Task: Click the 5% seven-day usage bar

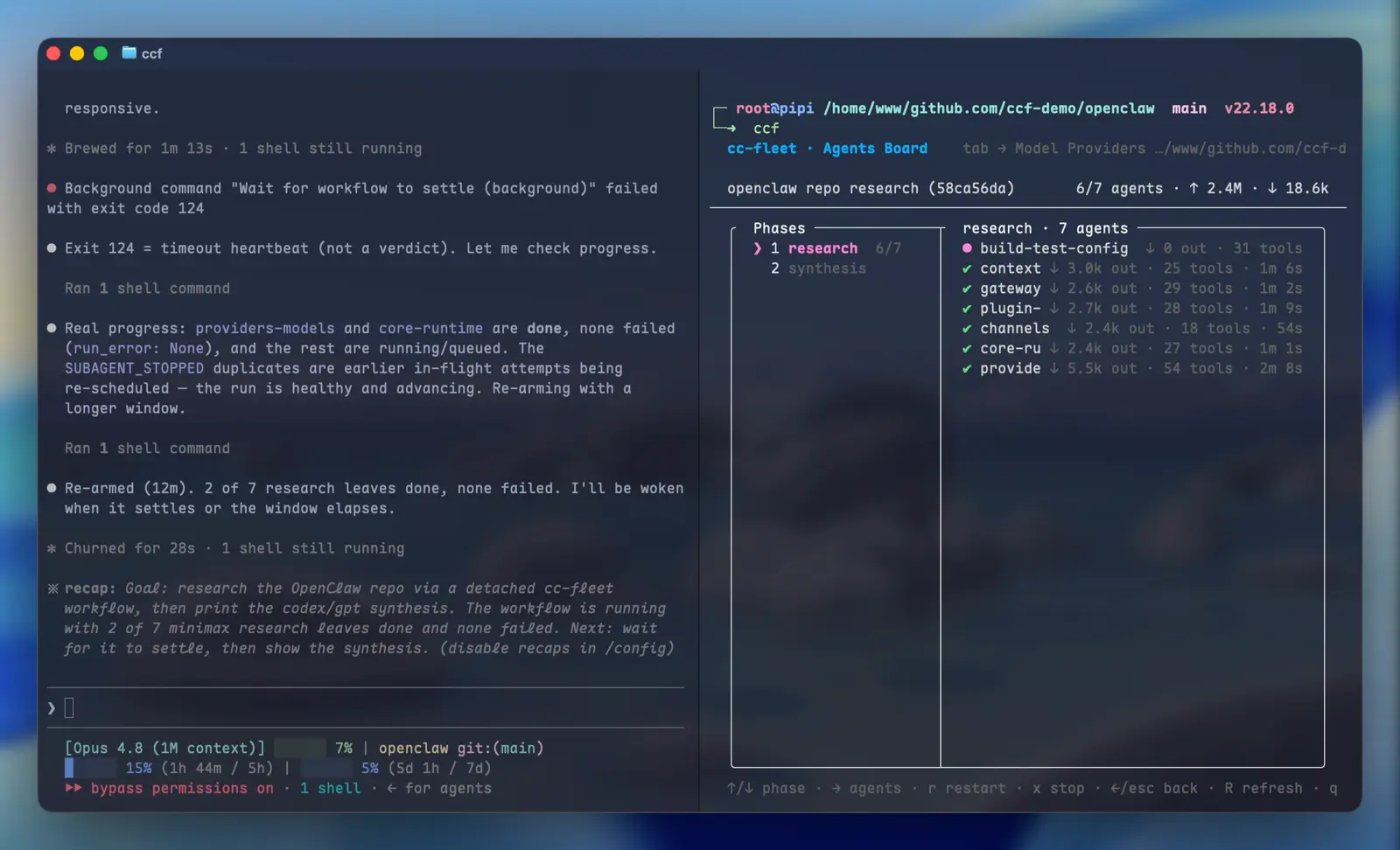Action: (326, 768)
